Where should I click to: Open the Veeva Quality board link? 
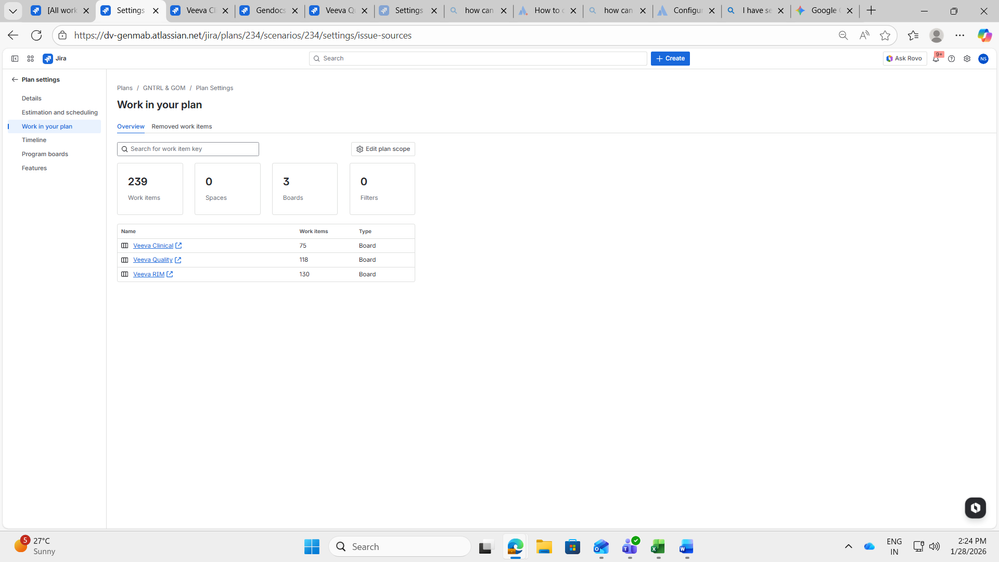click(x=153, y=260)
